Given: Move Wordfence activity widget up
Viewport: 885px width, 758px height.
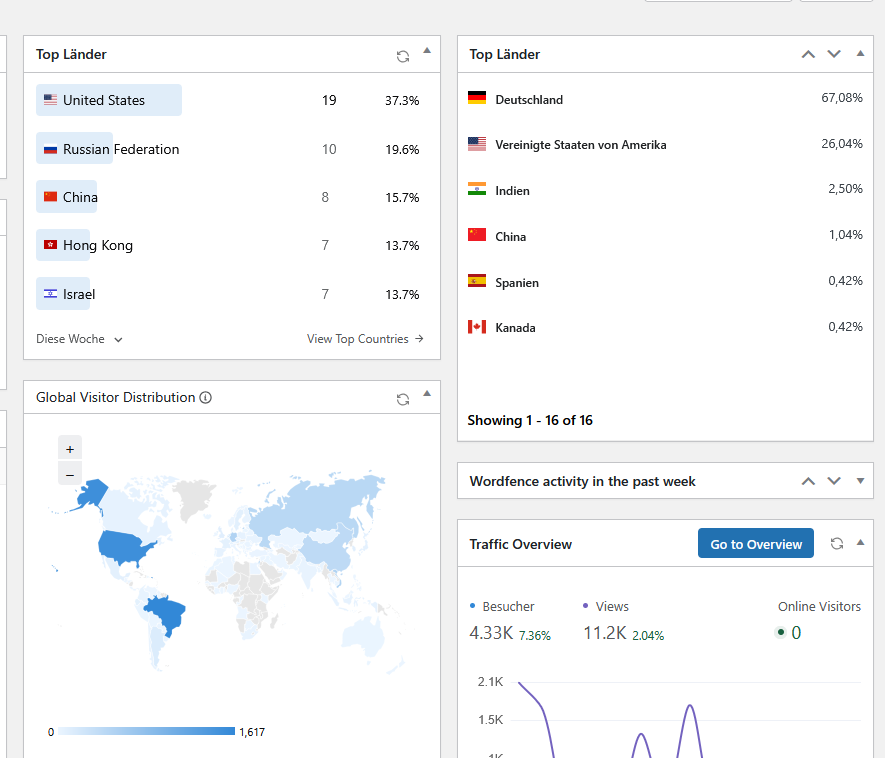Looking at the screenshot, I should pyautogui.click(x=808, y=481).
